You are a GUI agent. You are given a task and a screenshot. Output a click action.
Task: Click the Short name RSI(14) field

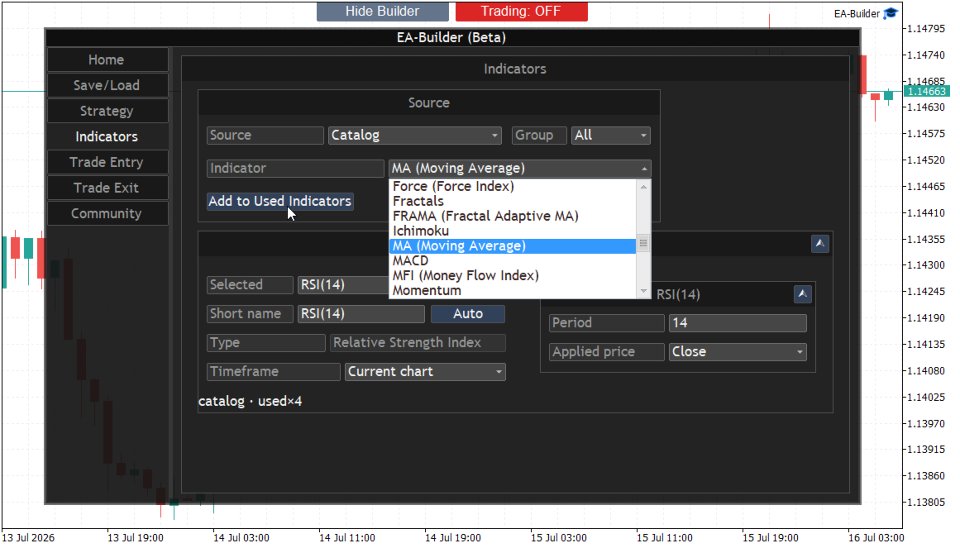[x=361, y=314]
